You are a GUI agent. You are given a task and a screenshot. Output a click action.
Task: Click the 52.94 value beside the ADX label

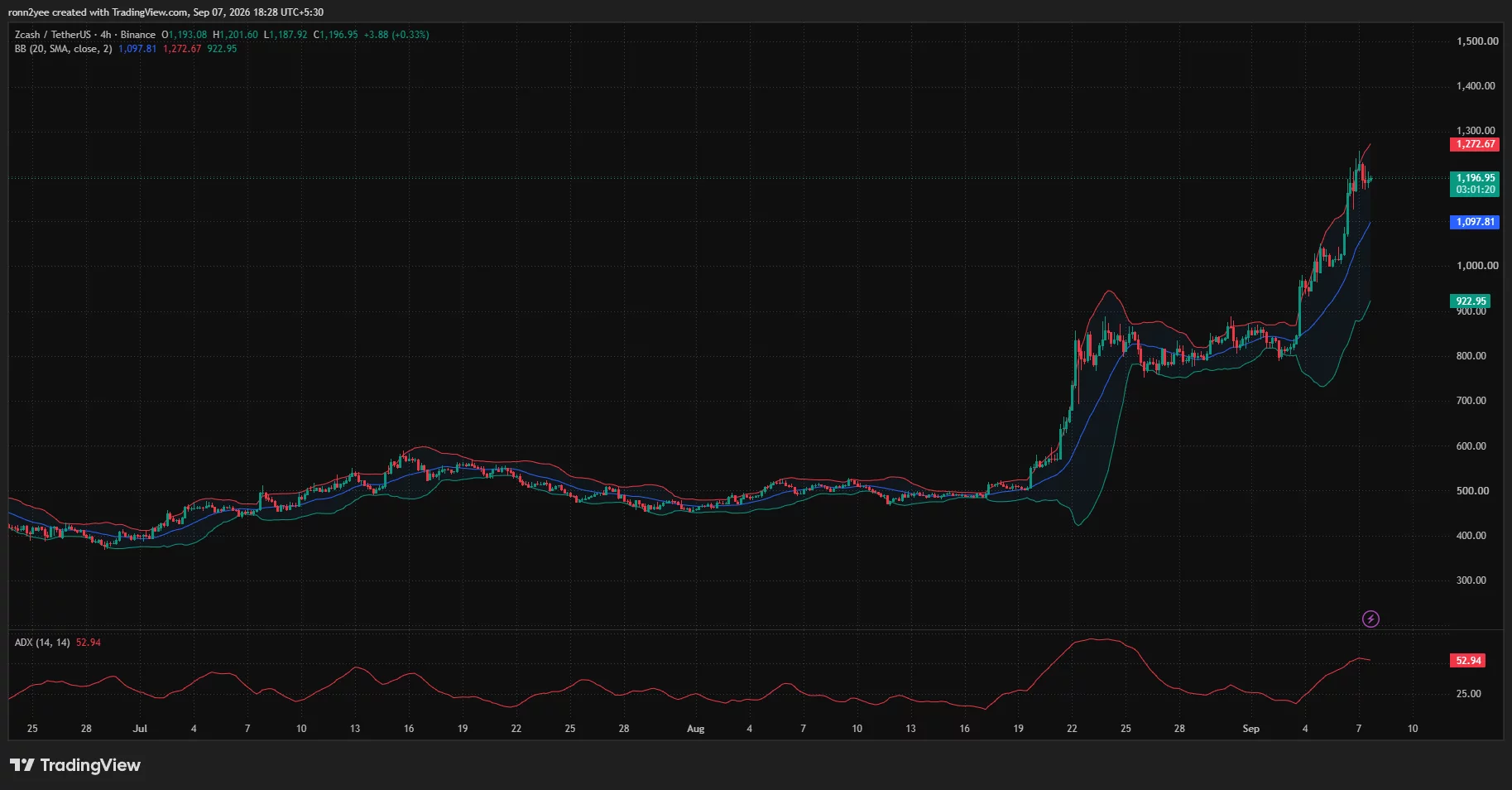pos(89,643)
